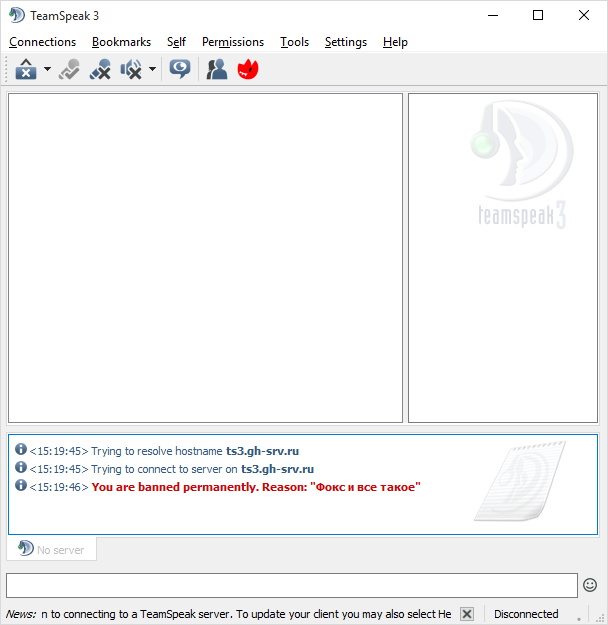Click the Toggle Away Status toolbar icon
The image size is (608, 625).
(26, 69)
